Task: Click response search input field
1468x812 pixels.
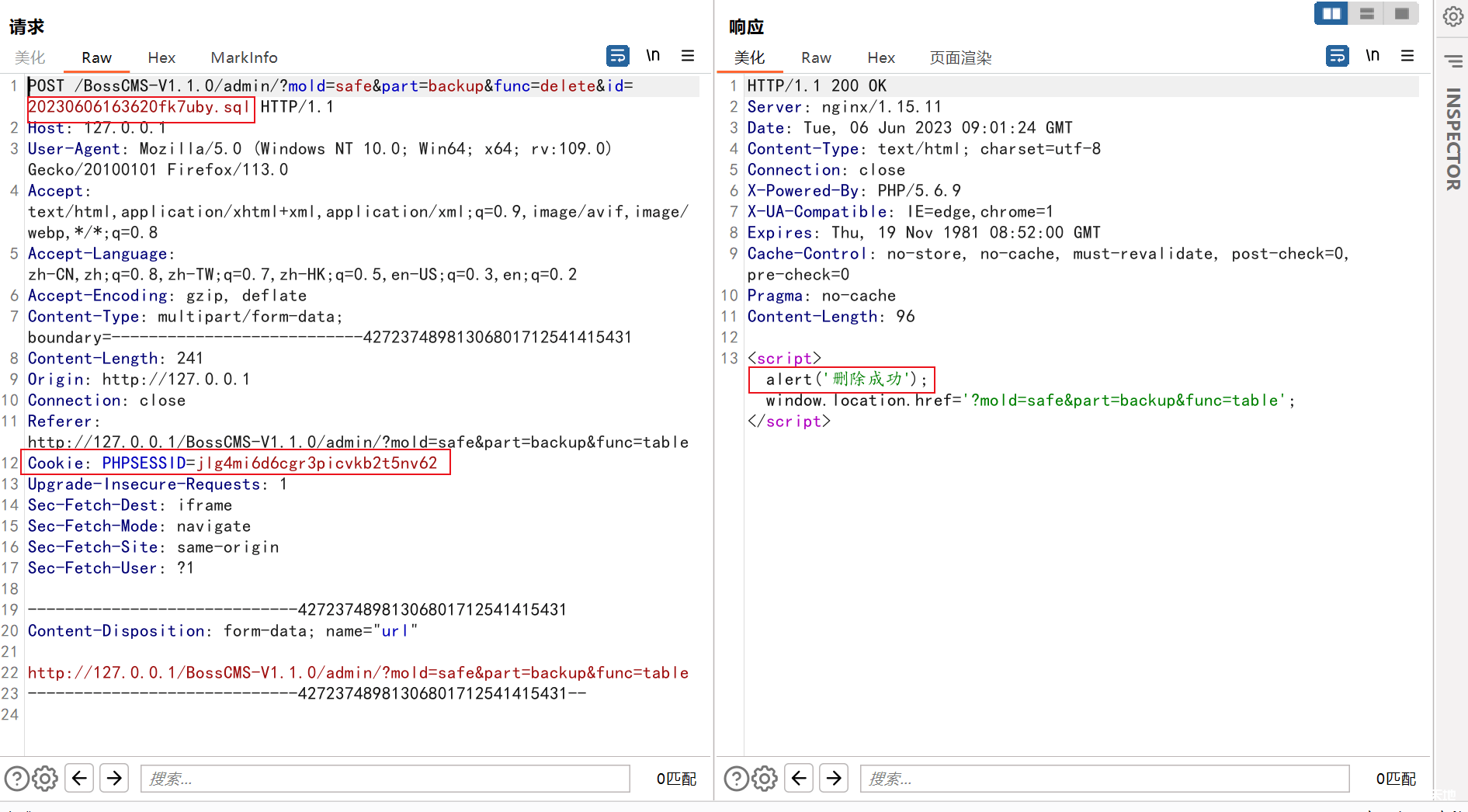Action: [1105, 779]
